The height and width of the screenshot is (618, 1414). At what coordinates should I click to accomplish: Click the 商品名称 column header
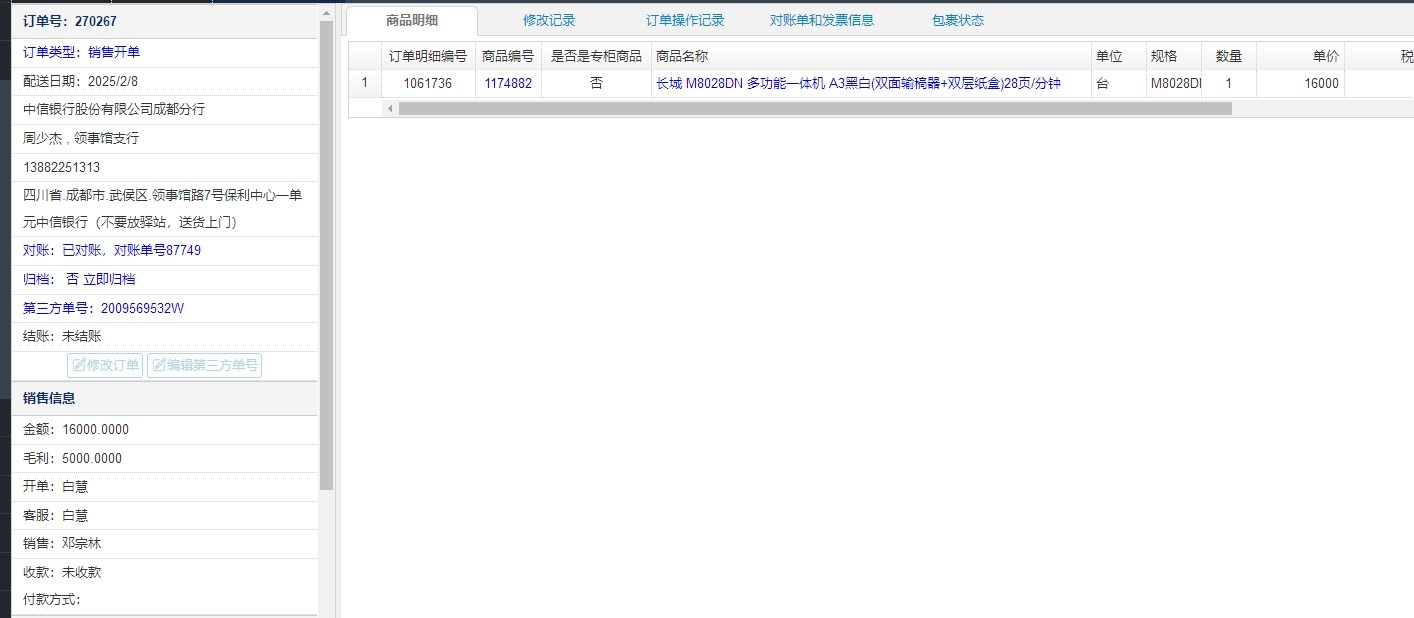(x=871, y=56)
